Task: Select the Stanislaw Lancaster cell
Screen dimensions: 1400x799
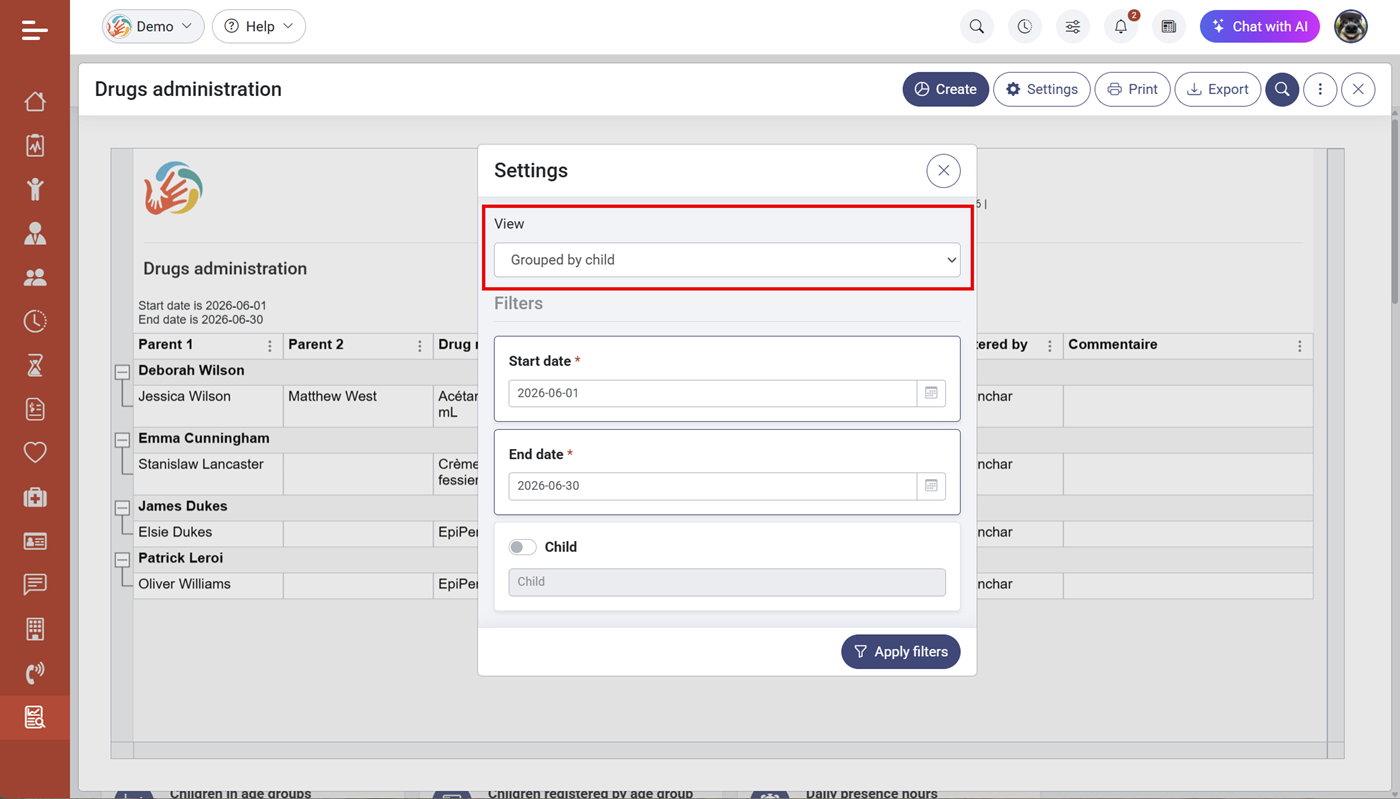Action: pyautogui.click(x=208, y=474)
